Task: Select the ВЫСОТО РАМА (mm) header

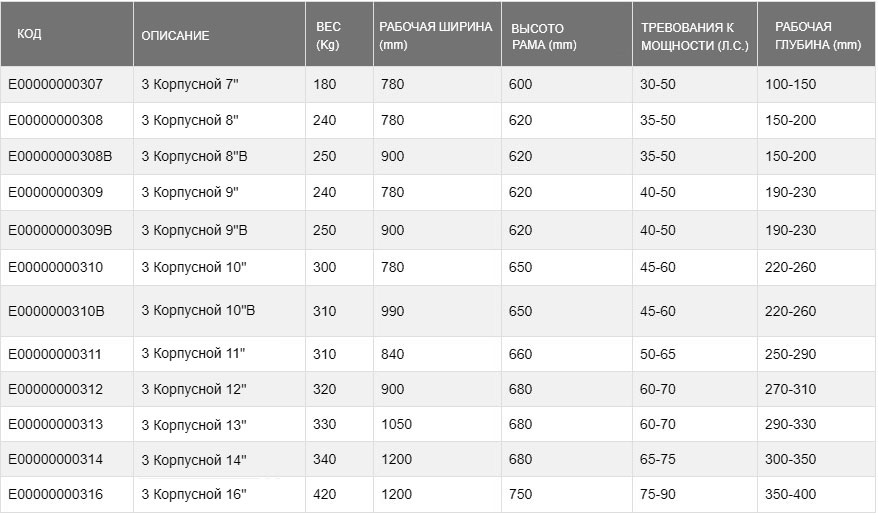Action: 543,36
